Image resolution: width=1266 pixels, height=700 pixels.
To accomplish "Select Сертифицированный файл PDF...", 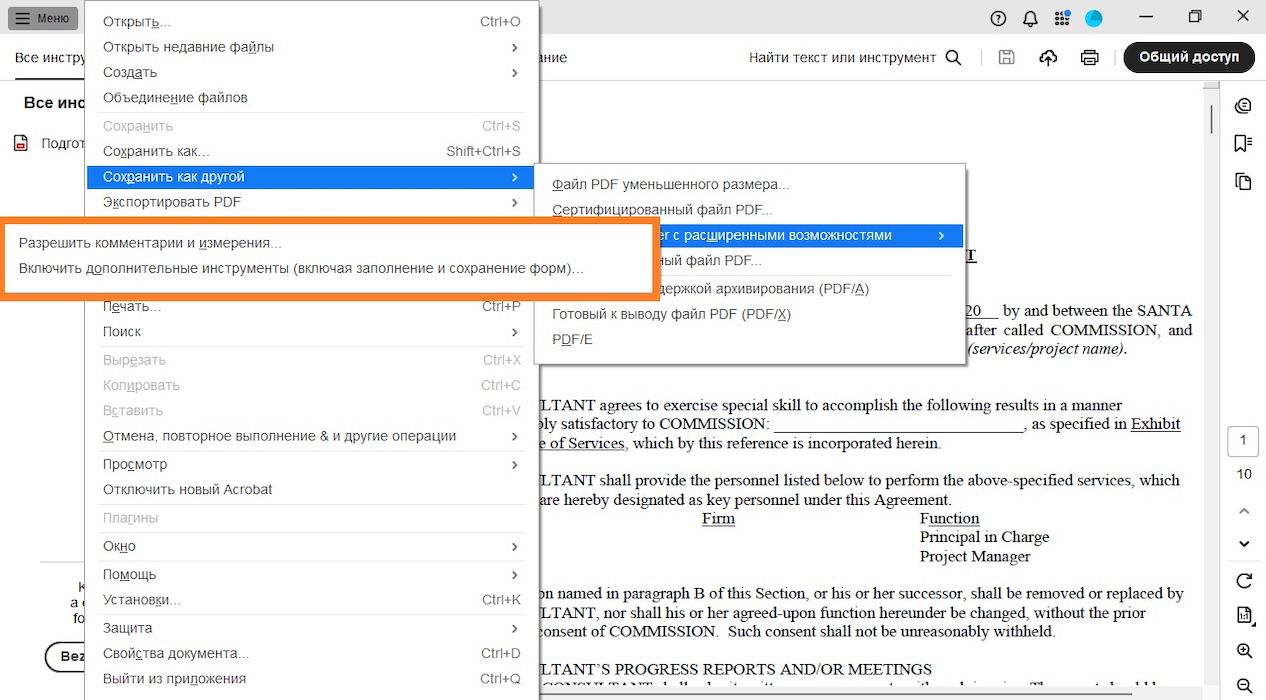I will pos(750,210).
